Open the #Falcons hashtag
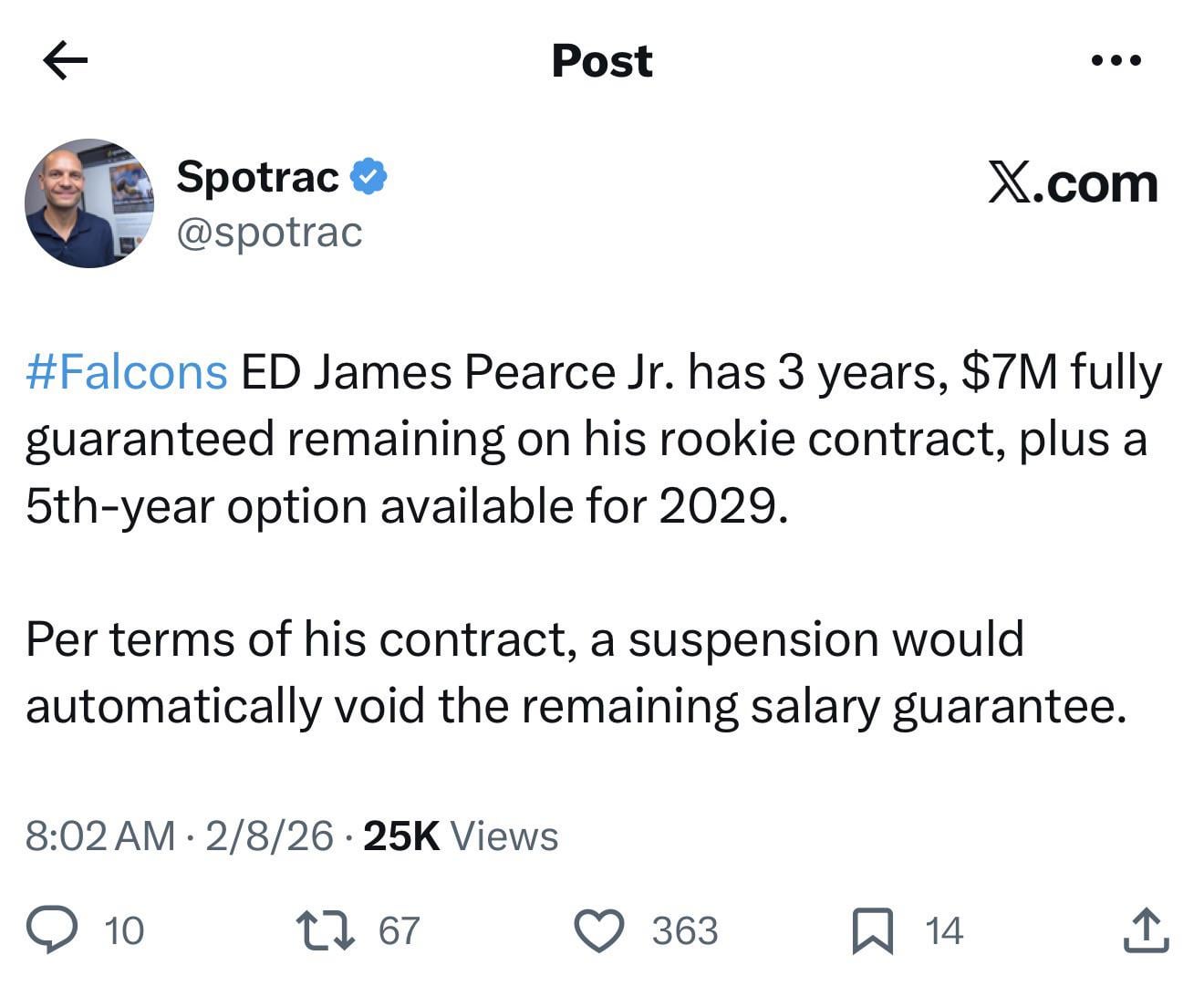 coord(127,372)
